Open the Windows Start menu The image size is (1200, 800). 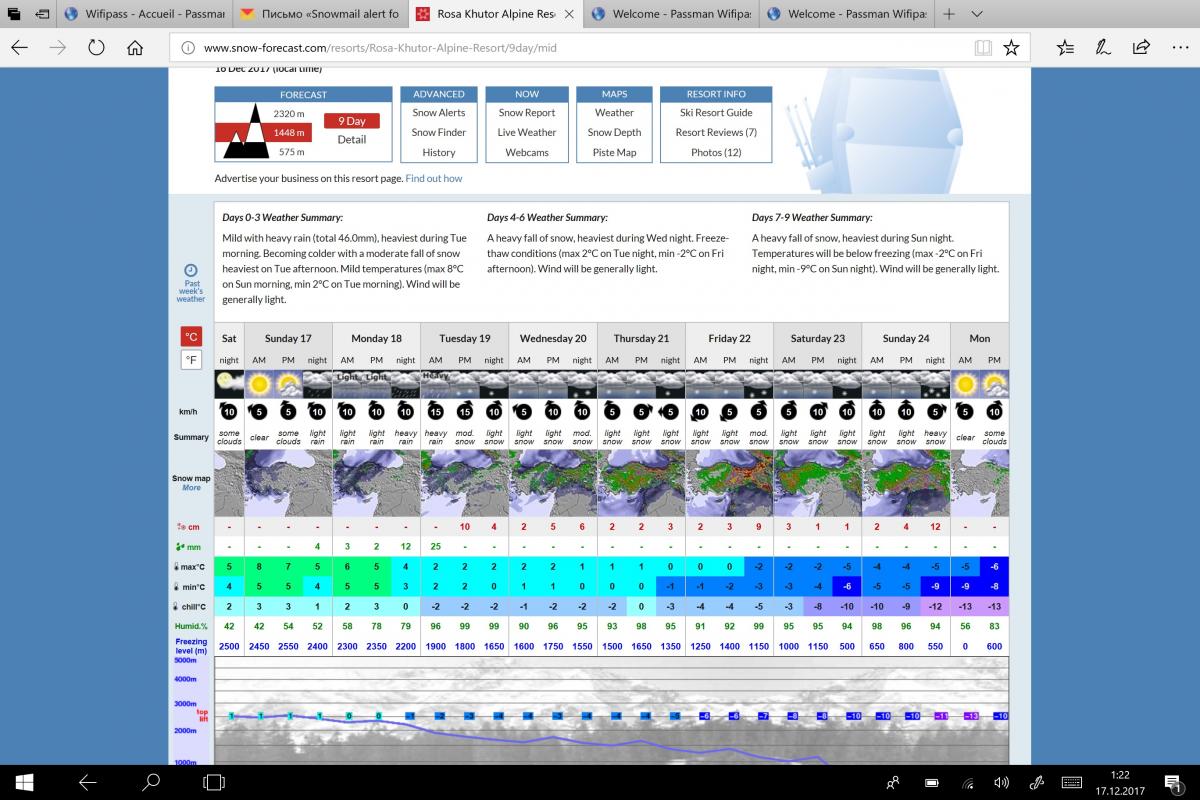tap(24, 782)
